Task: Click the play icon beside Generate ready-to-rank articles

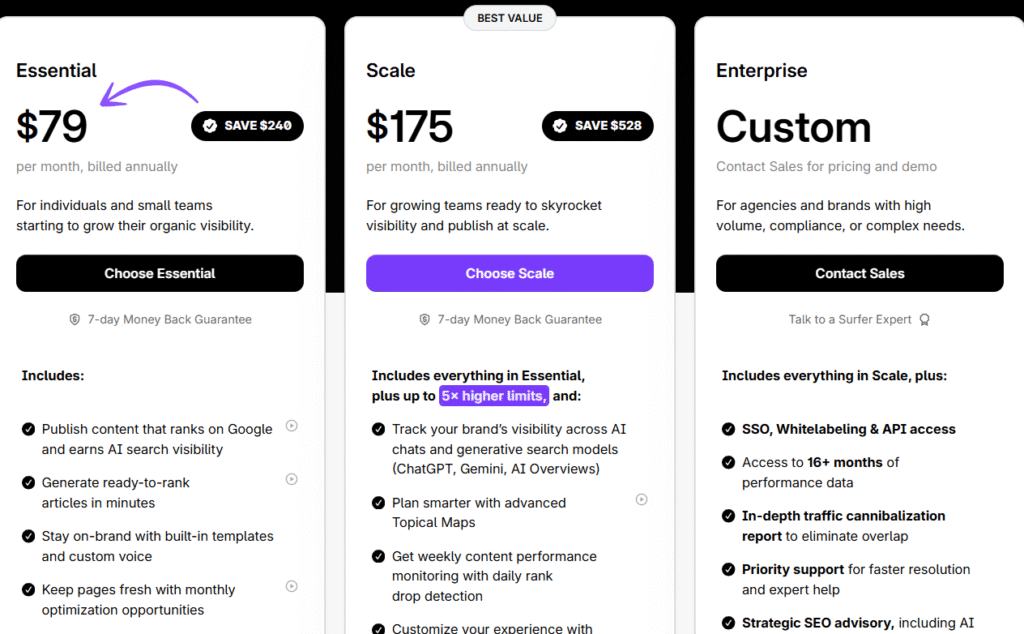Action: [292, 479]
